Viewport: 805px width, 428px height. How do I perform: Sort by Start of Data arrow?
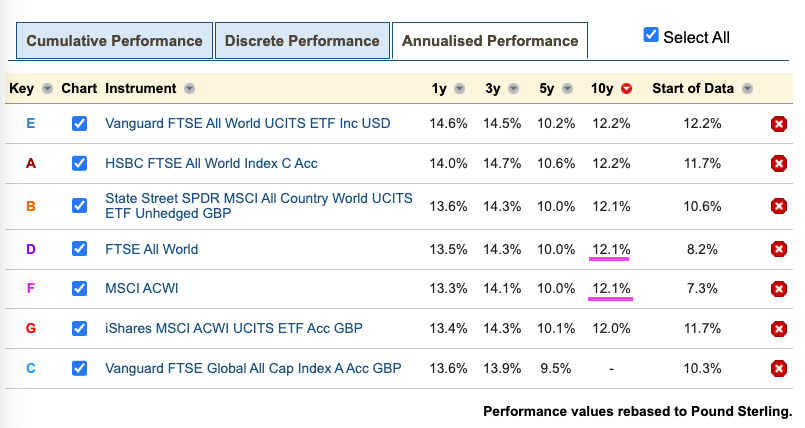tap(748, 89)
